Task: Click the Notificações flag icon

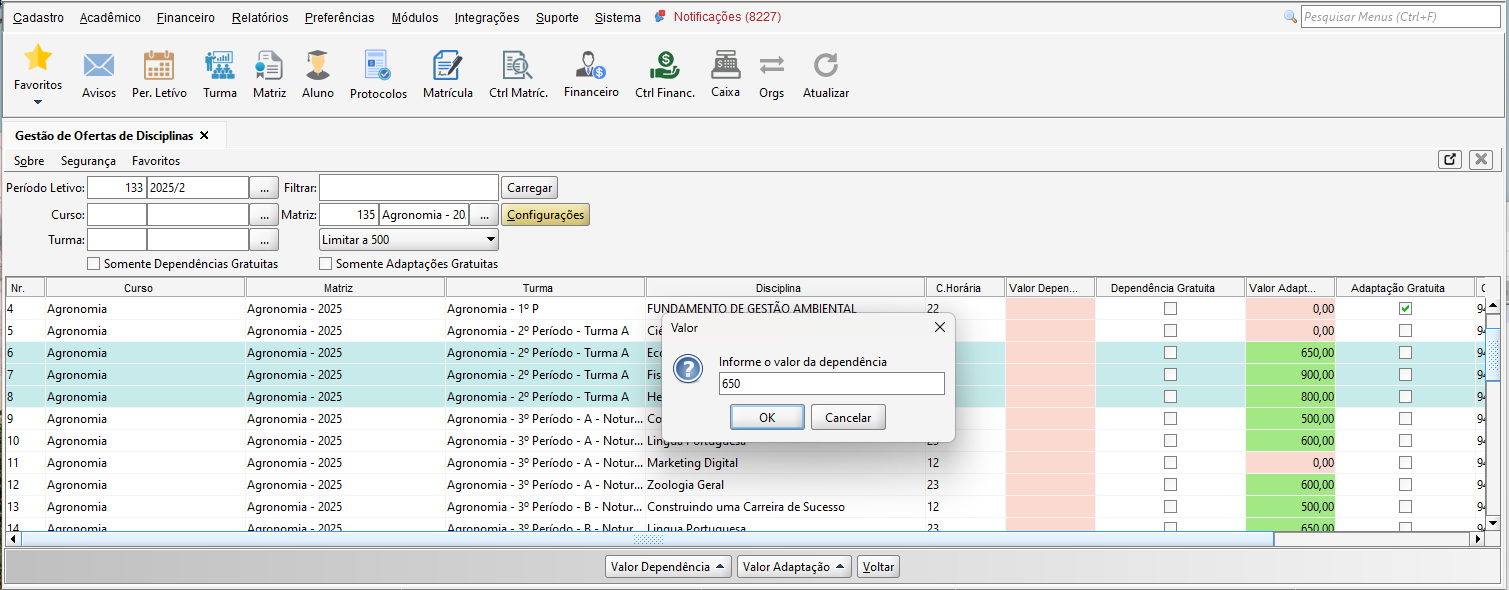Action: click(661, 17)
